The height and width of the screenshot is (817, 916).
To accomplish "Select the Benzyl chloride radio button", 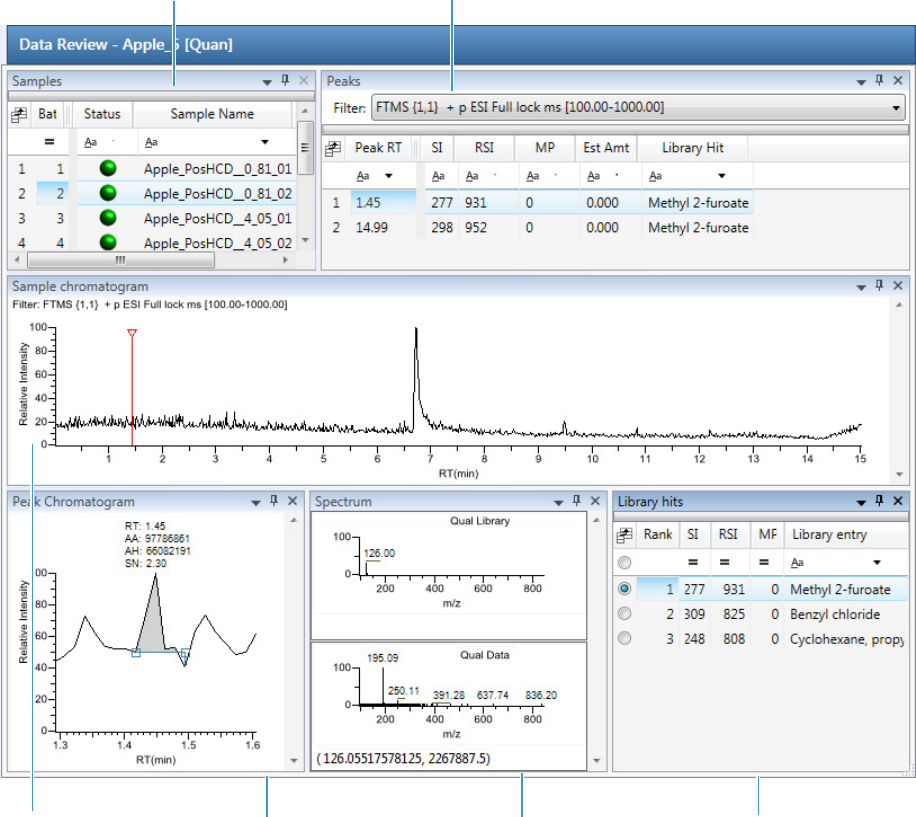I will pos(625,614).
